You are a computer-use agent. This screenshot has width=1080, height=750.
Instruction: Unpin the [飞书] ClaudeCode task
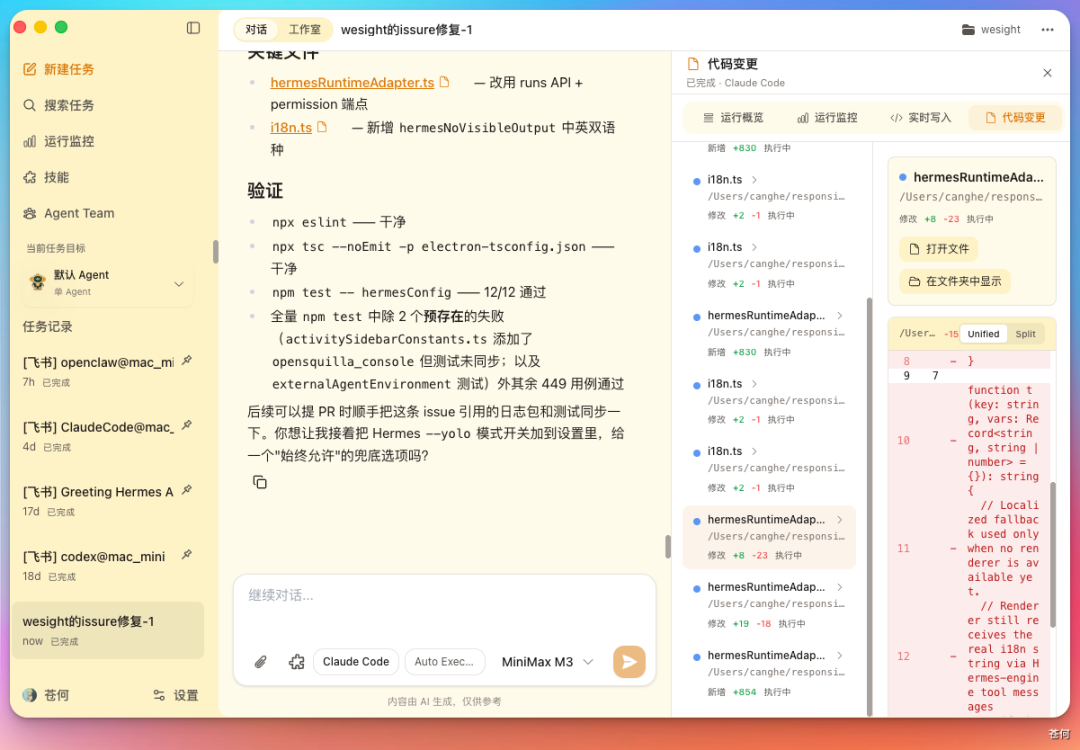(x=187, y=426)
